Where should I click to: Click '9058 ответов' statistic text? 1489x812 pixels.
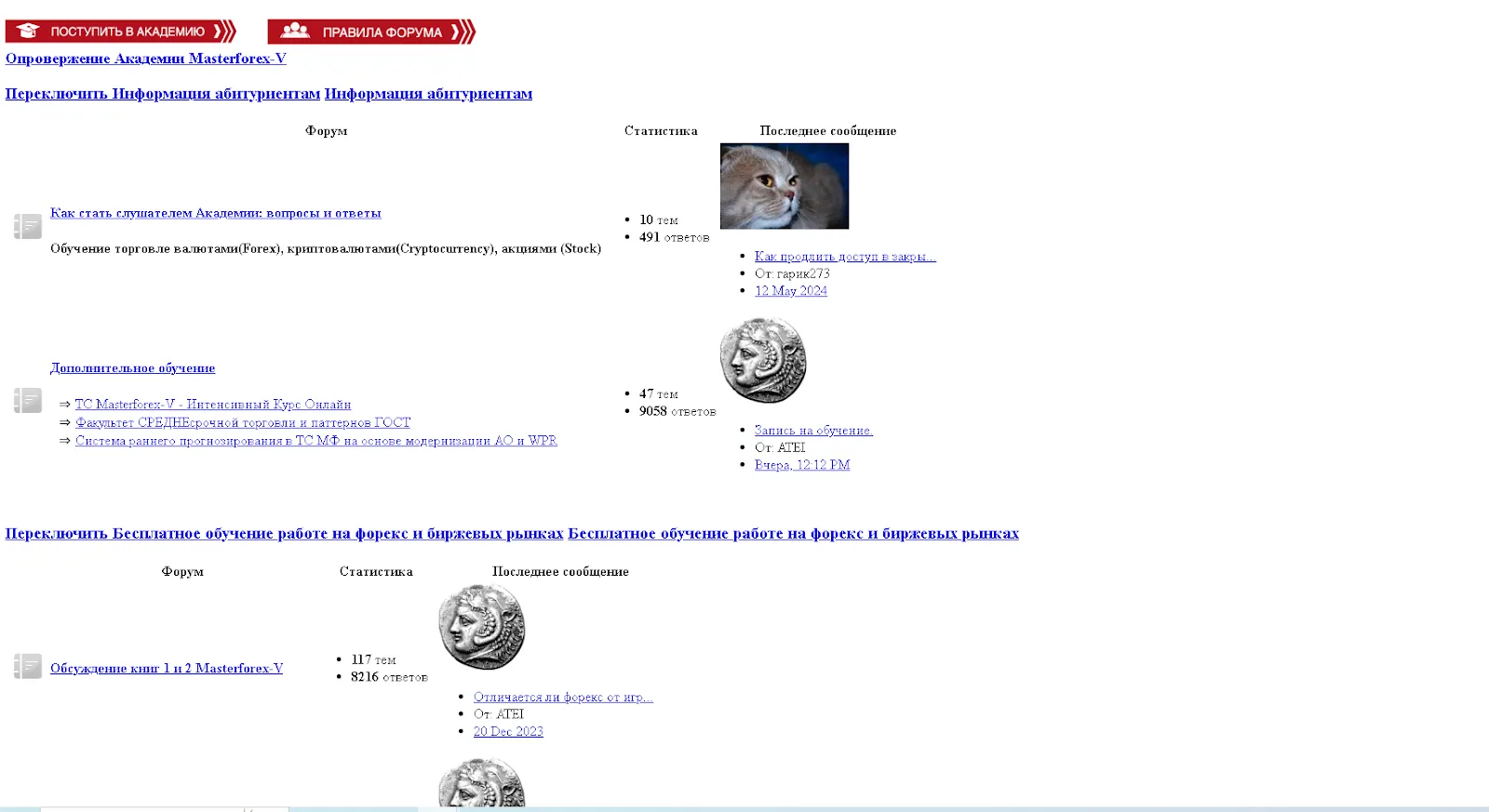point(677,411)
